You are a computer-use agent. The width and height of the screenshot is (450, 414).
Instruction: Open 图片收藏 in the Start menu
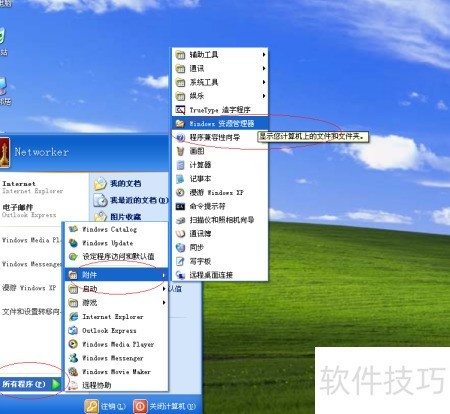[118, 217]
